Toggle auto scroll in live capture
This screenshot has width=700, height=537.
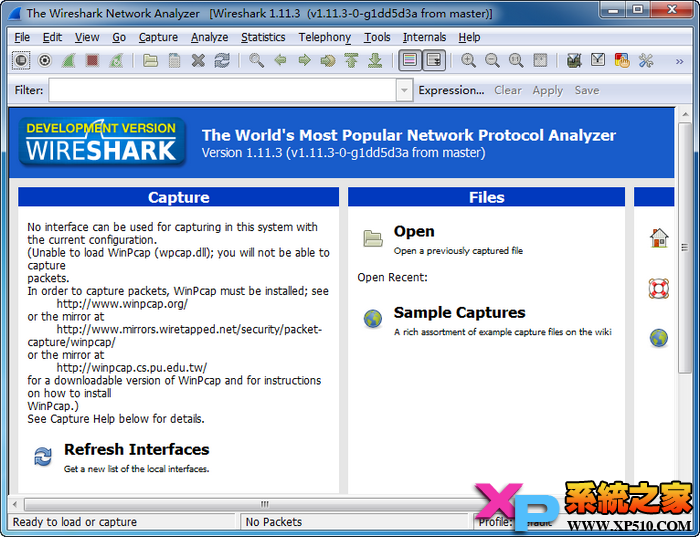coord(434,60)
